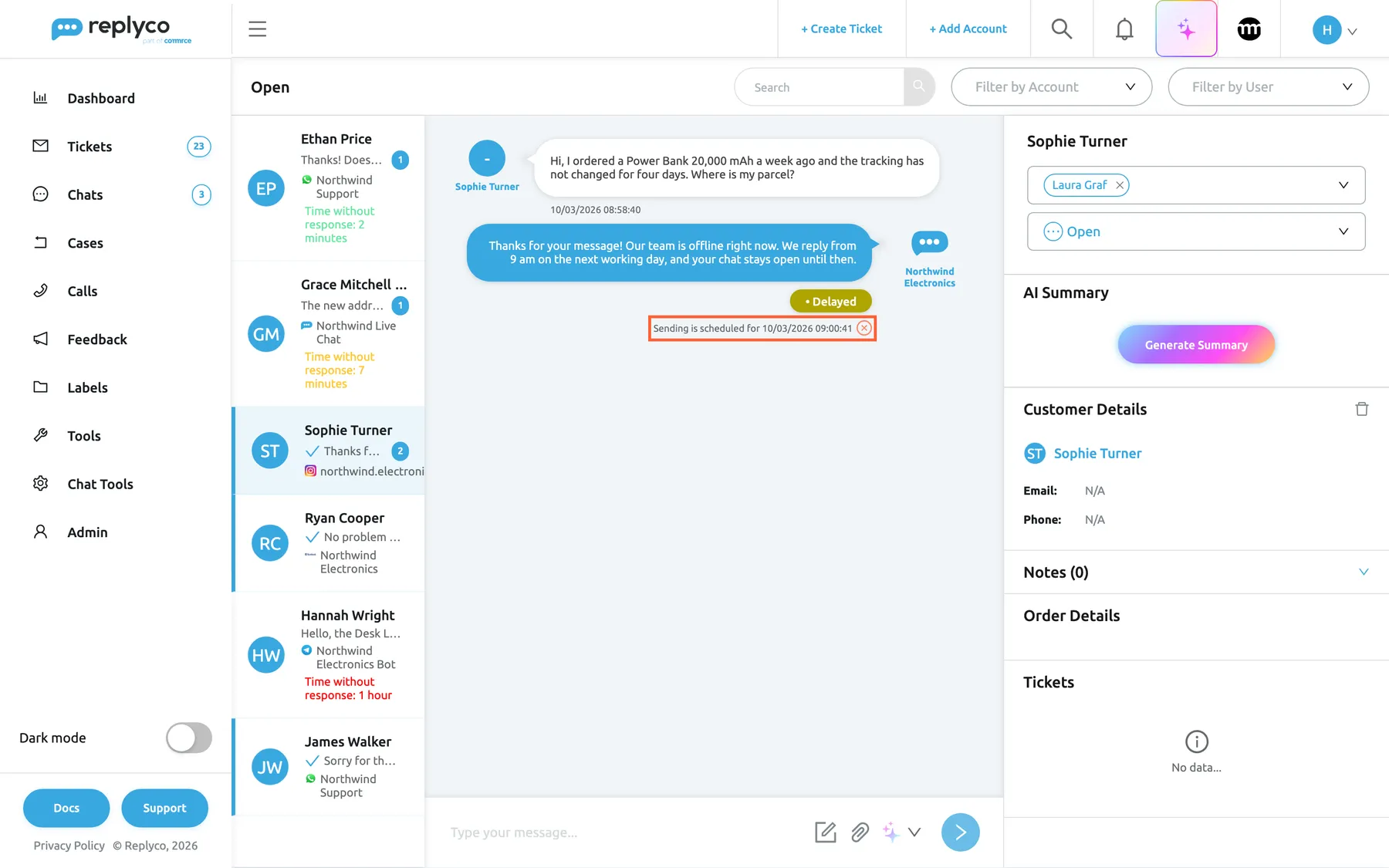The image size is (1389, 868).
Task: Open the Docs button
Action: pyautogui.click(x=66, y=808)
